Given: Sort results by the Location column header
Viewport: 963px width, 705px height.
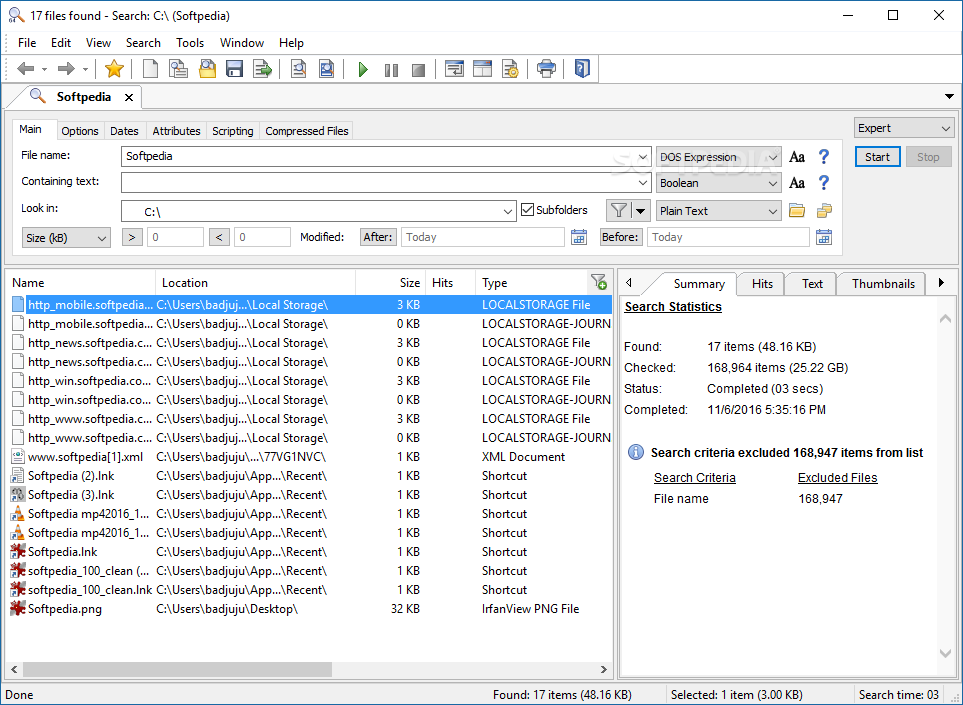Looking at the screenshot, I should (255, 282).
